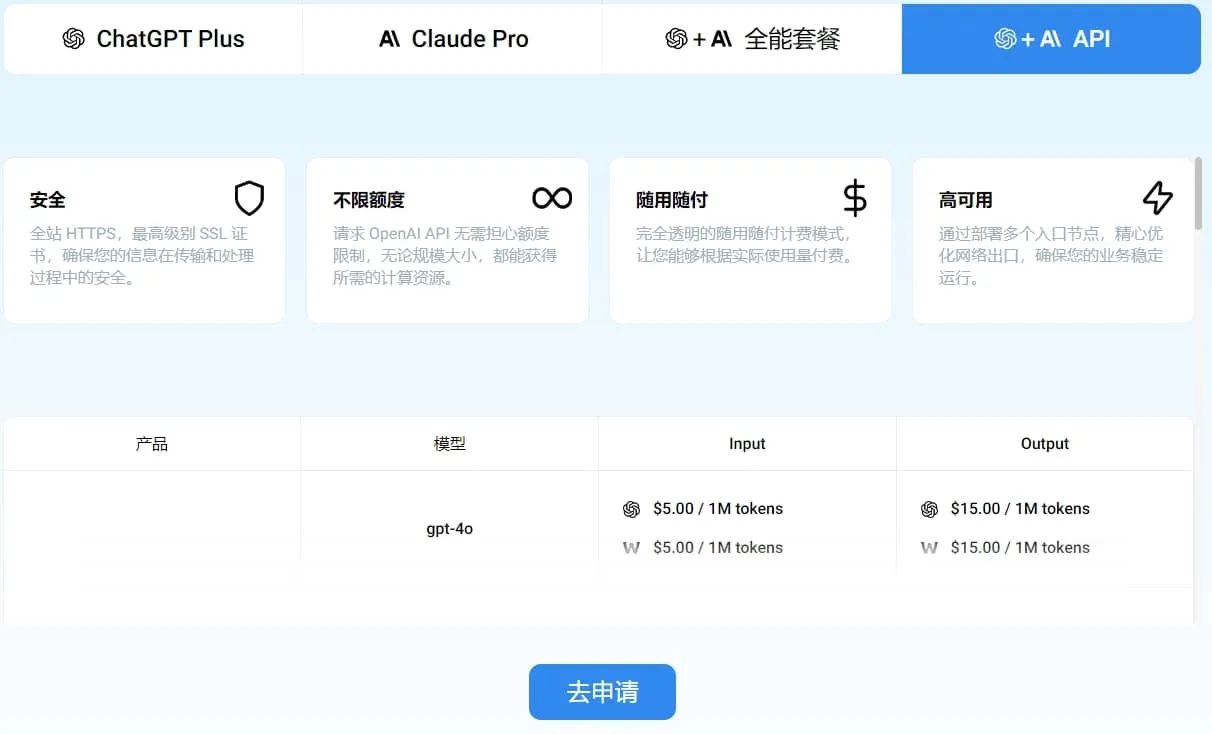The height and width of the screenshot is (734, 1212).
Task: Click first Output price $15.00 / 1M tokens
Action: coord(1020,509)
